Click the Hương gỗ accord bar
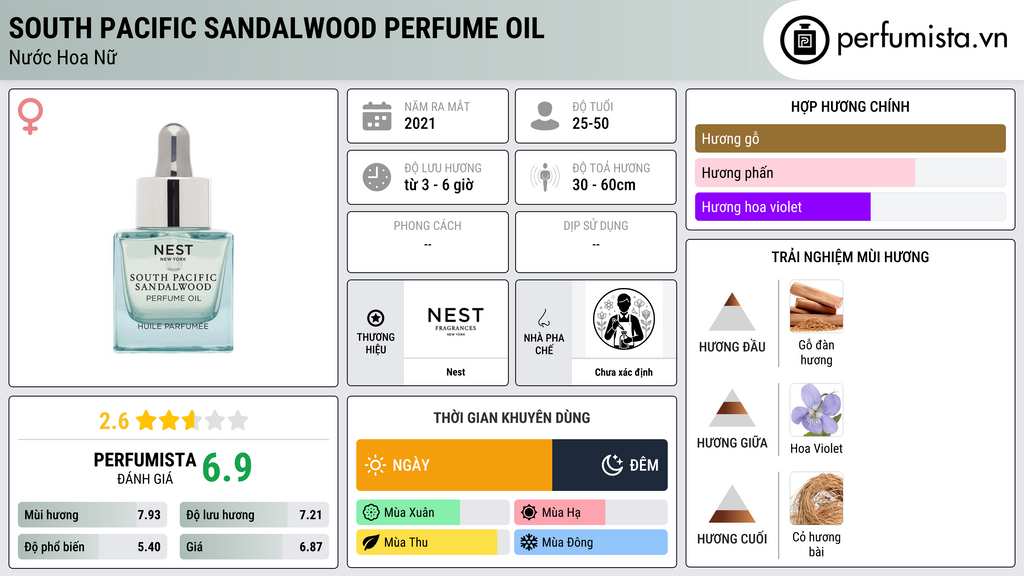 850,138
